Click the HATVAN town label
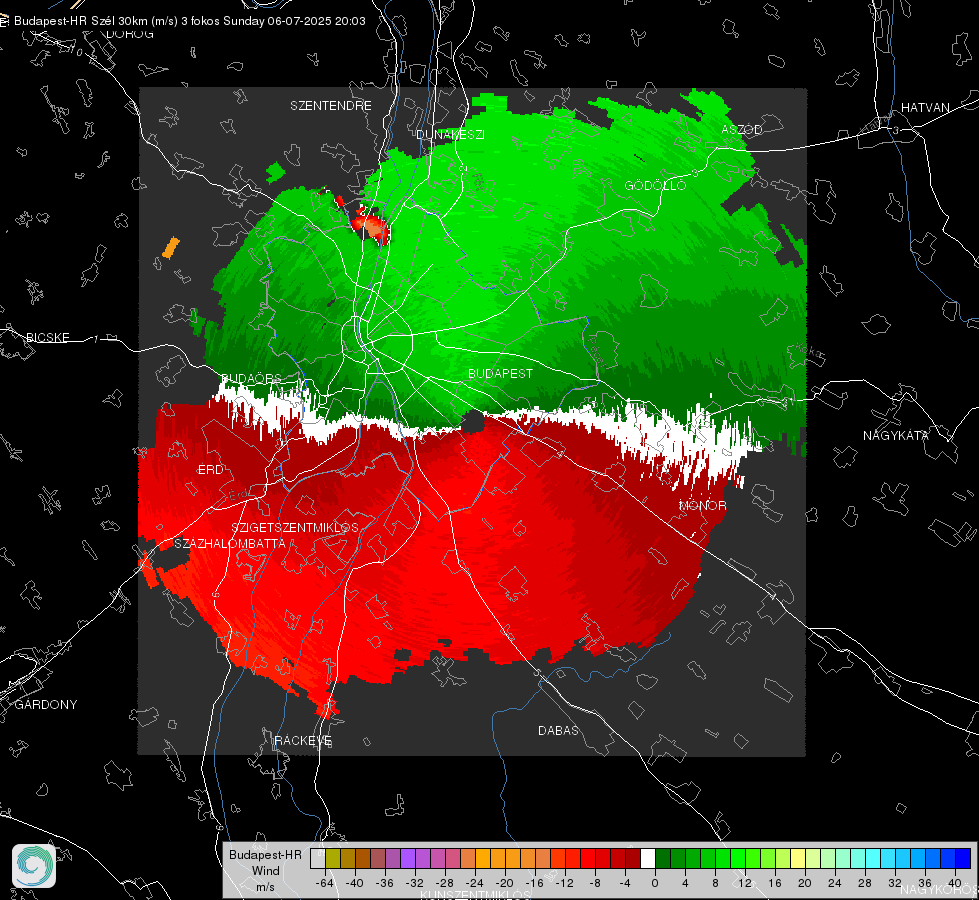The width and height of the screenshot is (979, 900). 925,107
